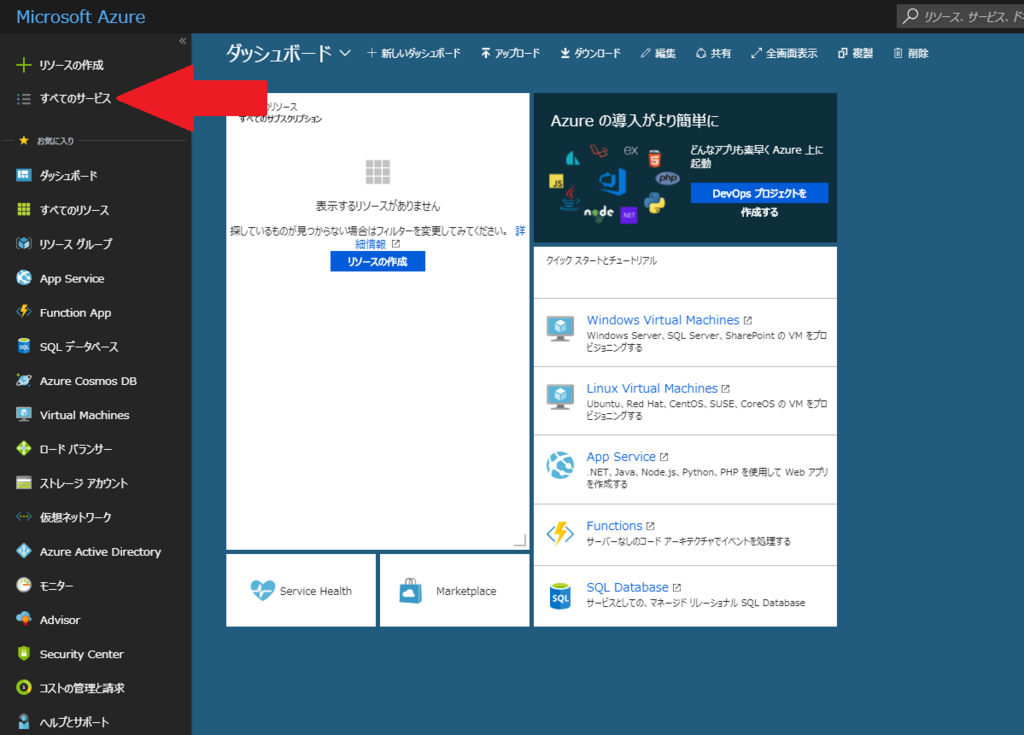Click the Service Health heart icon
1024x735 pixels.
pyautogui.click(x=263, y=590)
